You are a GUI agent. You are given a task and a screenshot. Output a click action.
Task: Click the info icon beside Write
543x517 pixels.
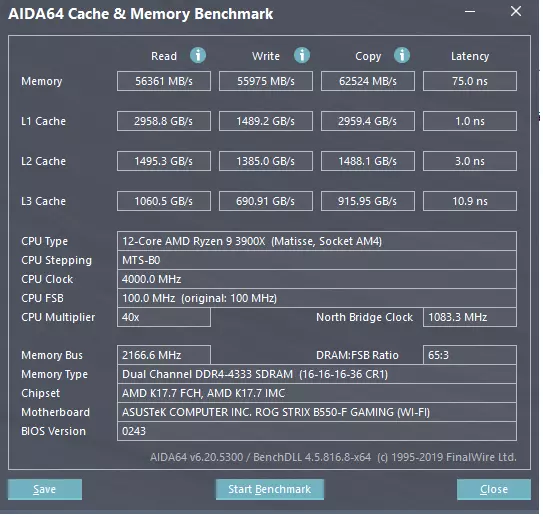(x=302, y=55)
